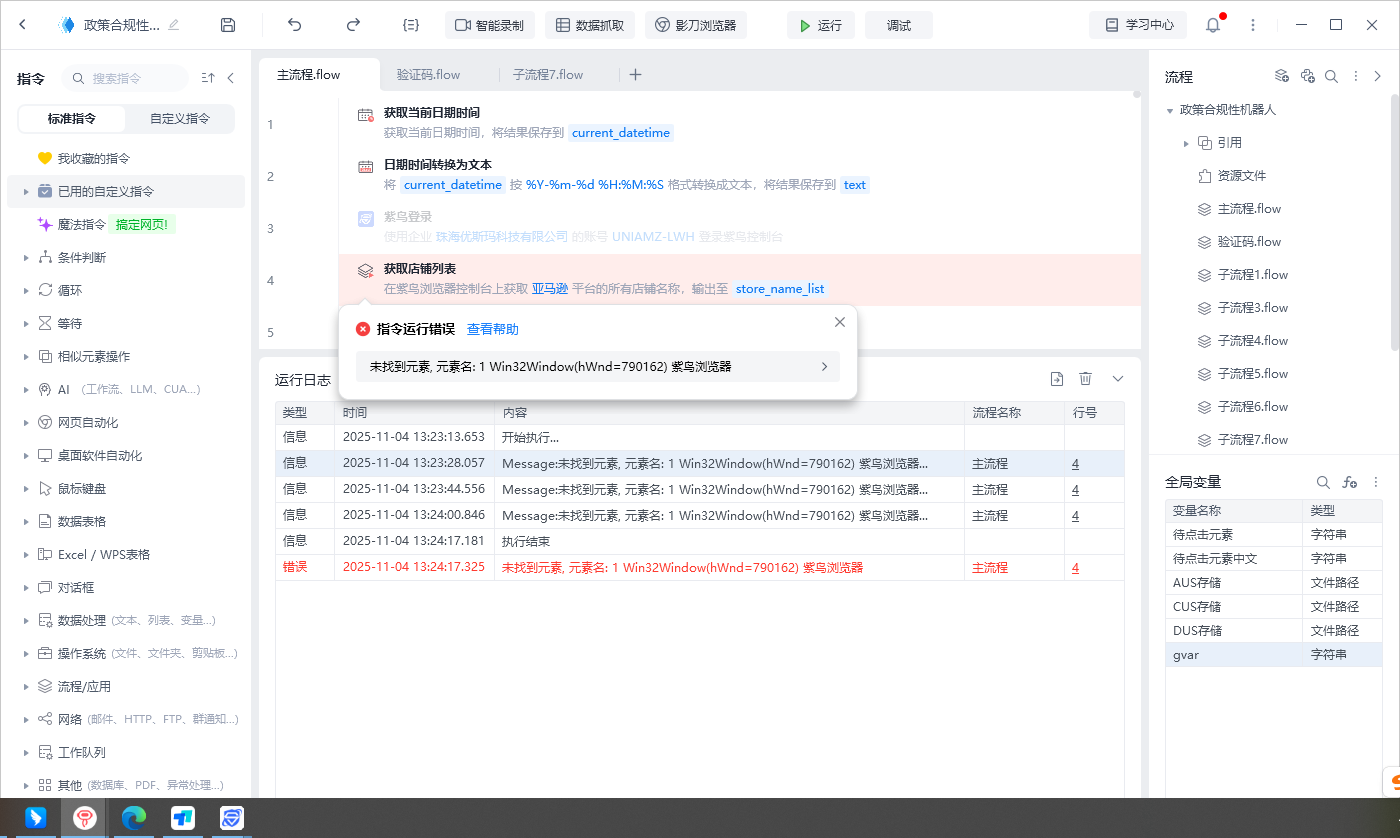Click the line number 4 link in the red error row
1400x838 pixels.
coord(1075,568)
